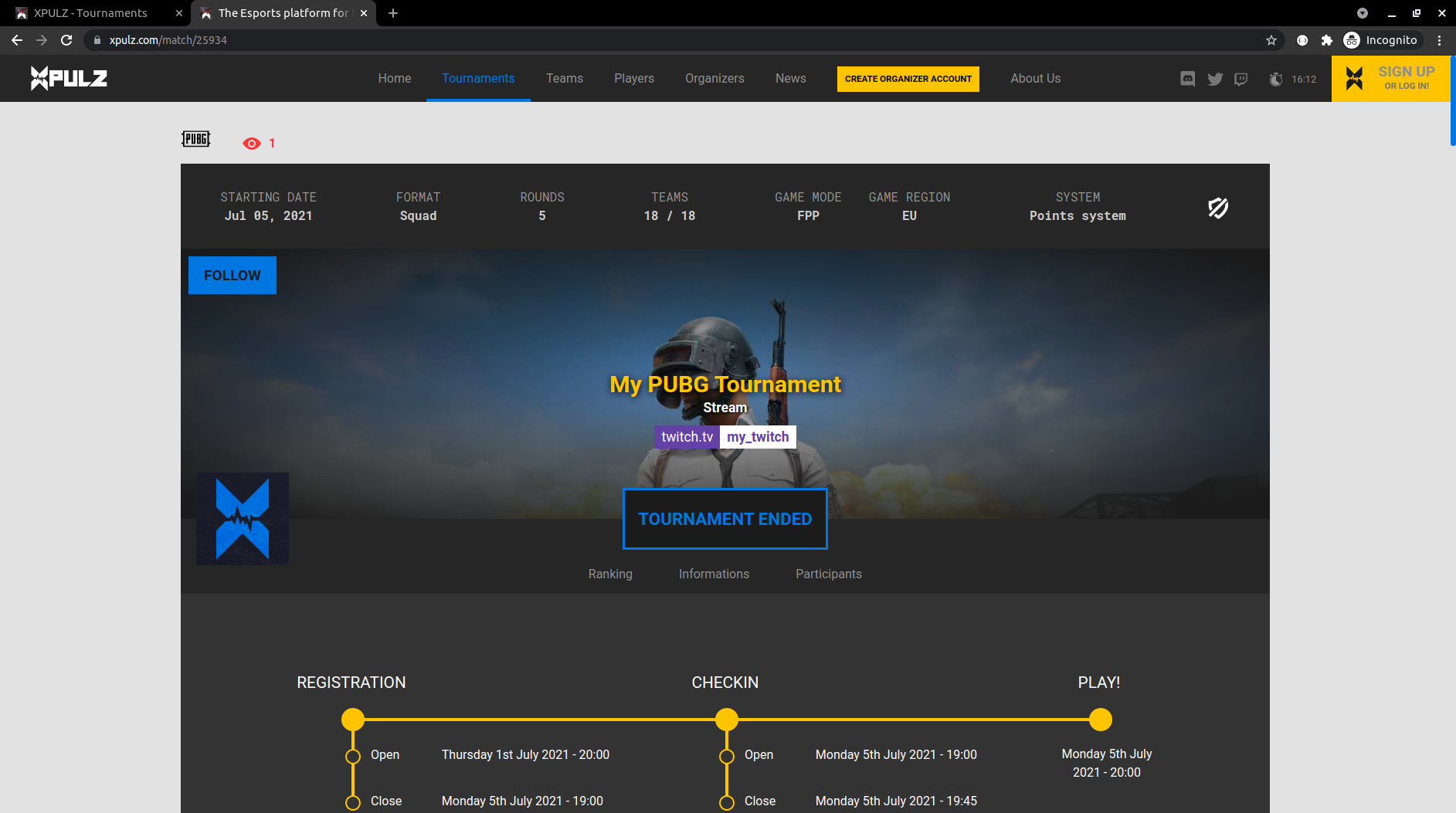Viewport: 1456px width, 813px height.
Task: Switch to the Informations tab
Action: click(714, 574)
